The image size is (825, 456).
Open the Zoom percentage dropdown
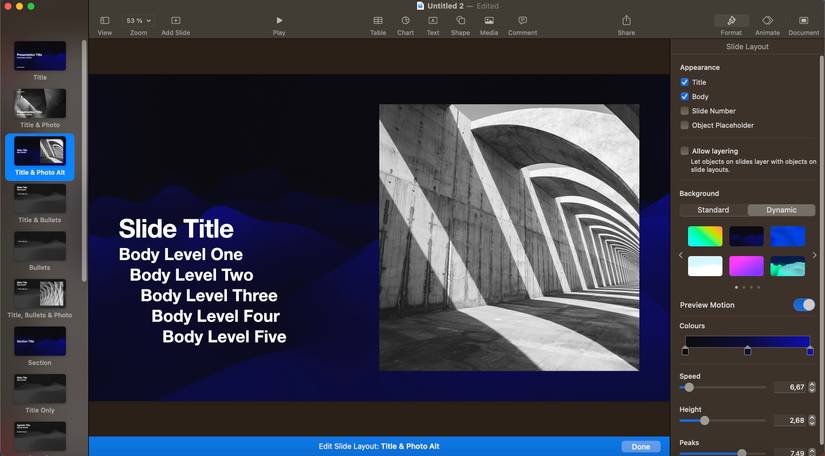(138, 21)
